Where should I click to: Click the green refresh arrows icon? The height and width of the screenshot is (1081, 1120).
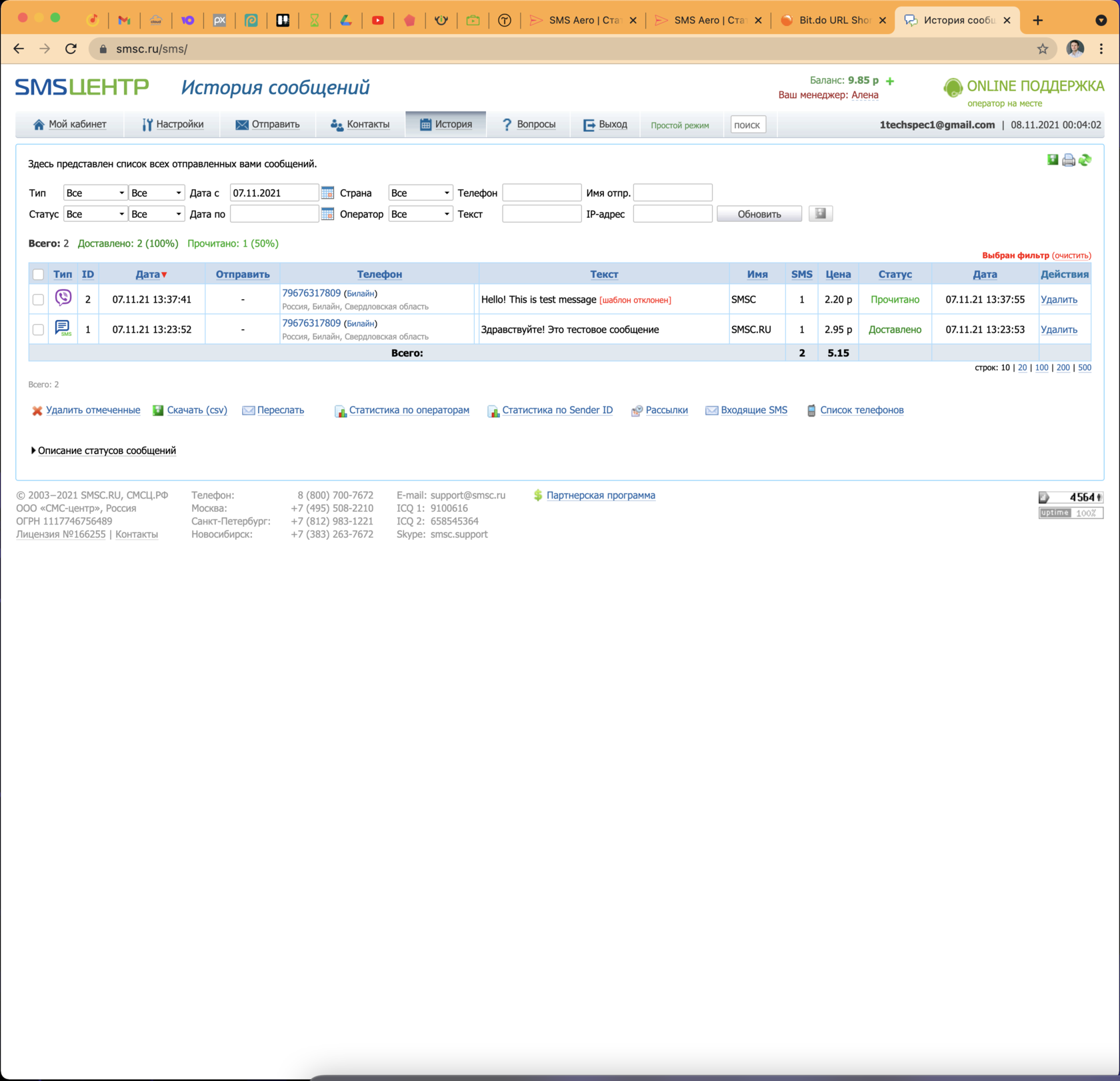(1085, 160)
